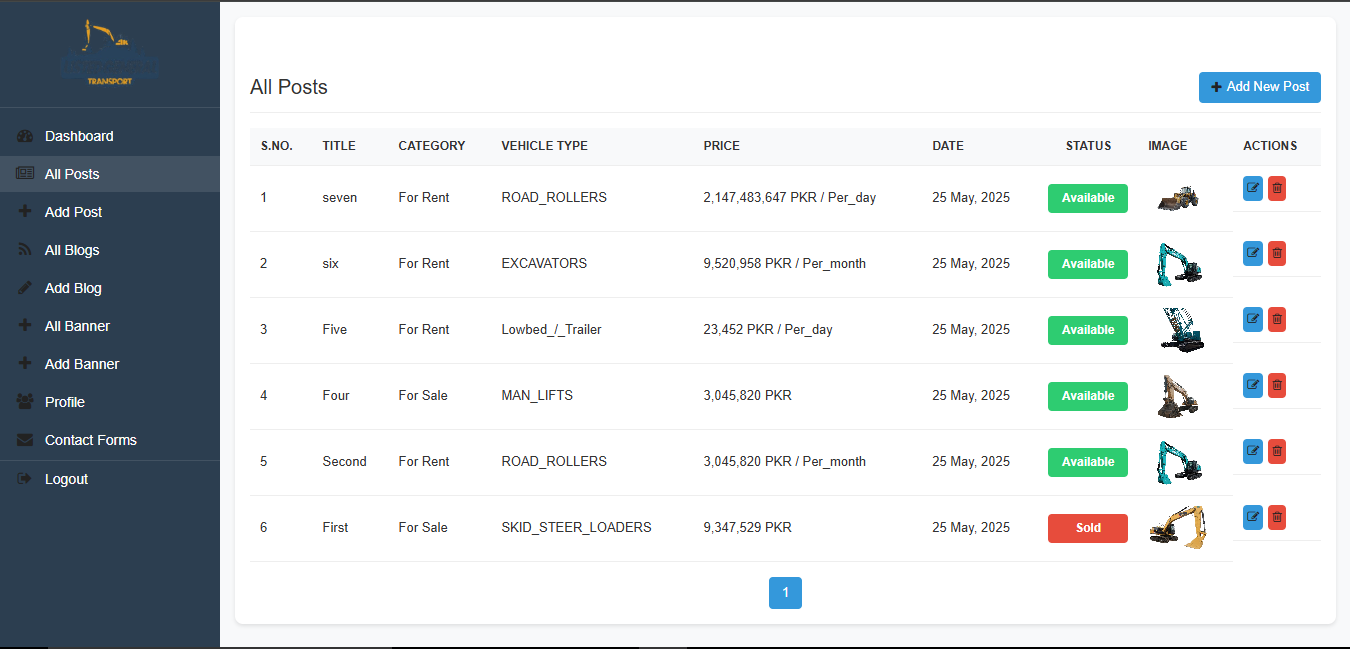Viewport: 1350px width, 649px height.
Task: Go to pagination page 1
Action: click(785, 593)
